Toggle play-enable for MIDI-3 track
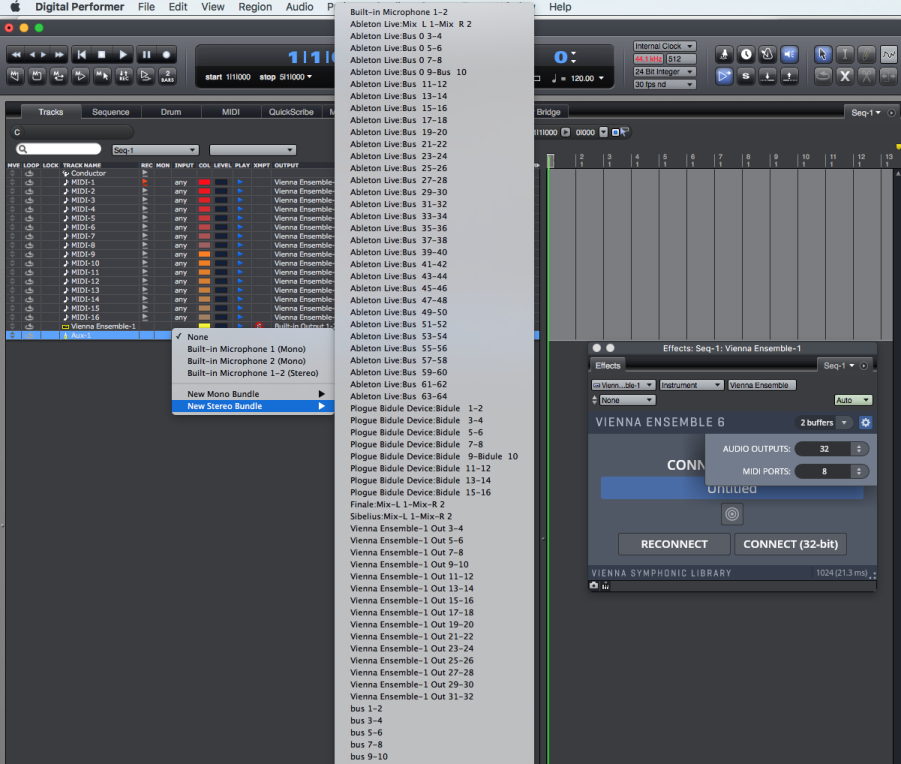 [240, 200]
